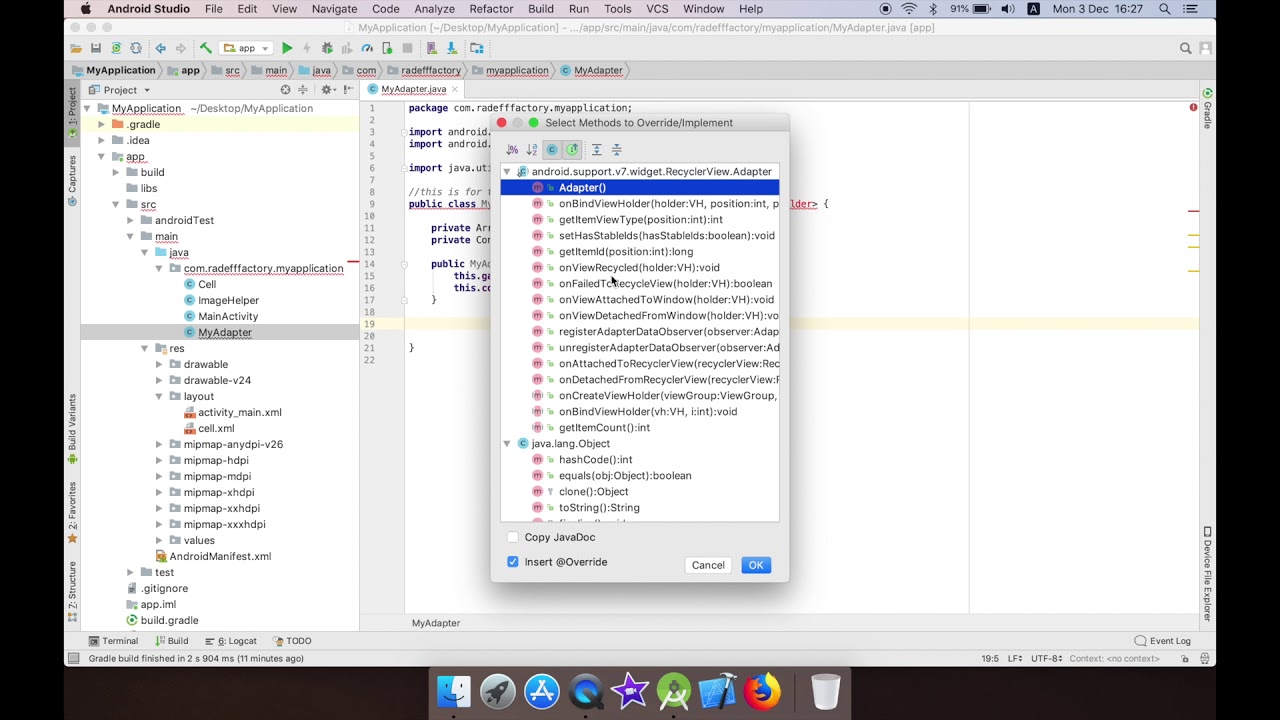Collapse the RecyclerView.Adapter class node
Viewport: 1280px width, 720px height.
507,172
